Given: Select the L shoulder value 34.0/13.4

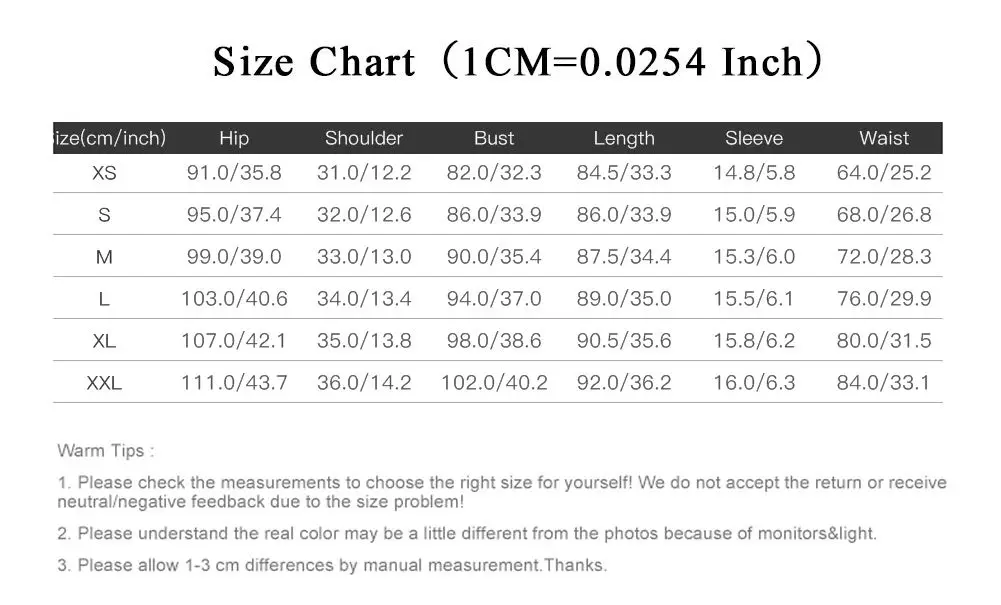Looking at the screenshot, I should pos(364,299).
